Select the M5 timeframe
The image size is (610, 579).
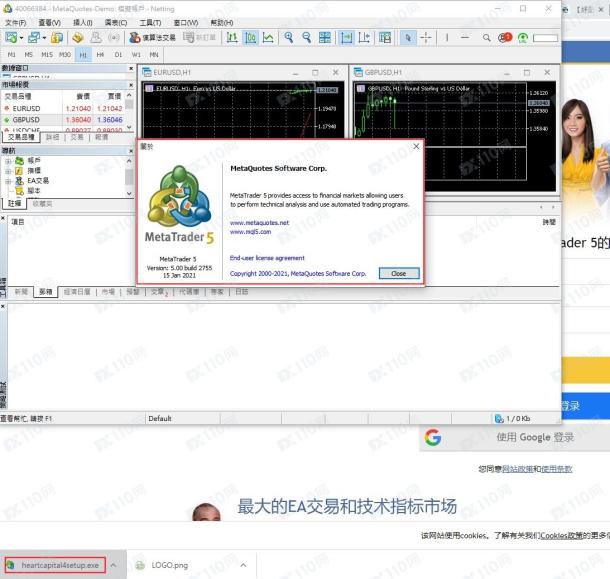[x=29, y=55]
